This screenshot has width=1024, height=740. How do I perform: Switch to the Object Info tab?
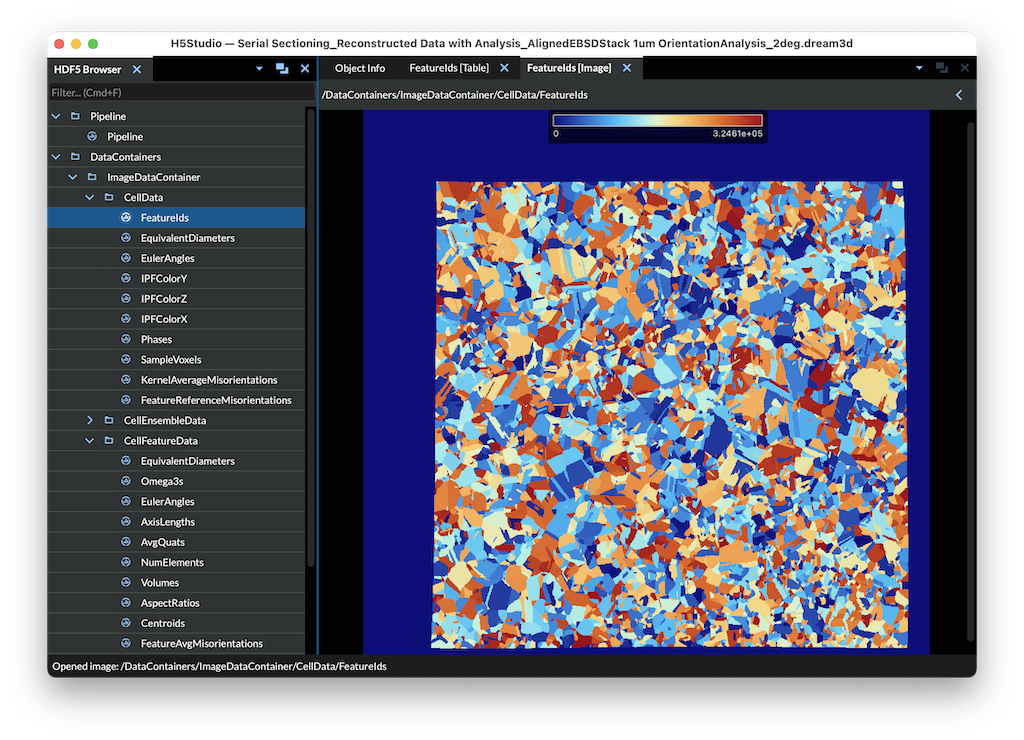(359, 68)
